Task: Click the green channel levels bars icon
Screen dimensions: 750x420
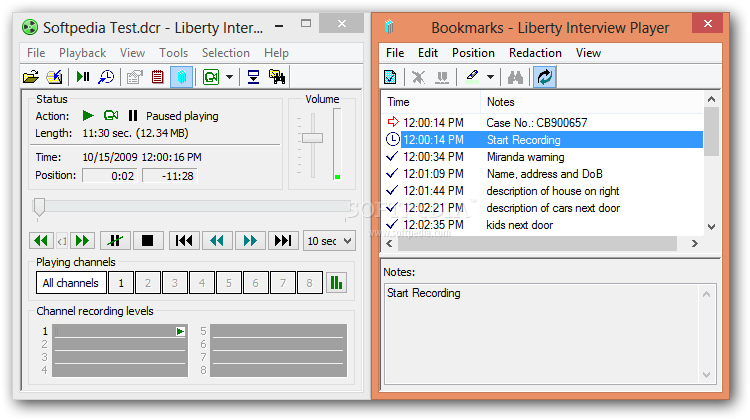Action: pyautogui.click(x=336, y=283)
